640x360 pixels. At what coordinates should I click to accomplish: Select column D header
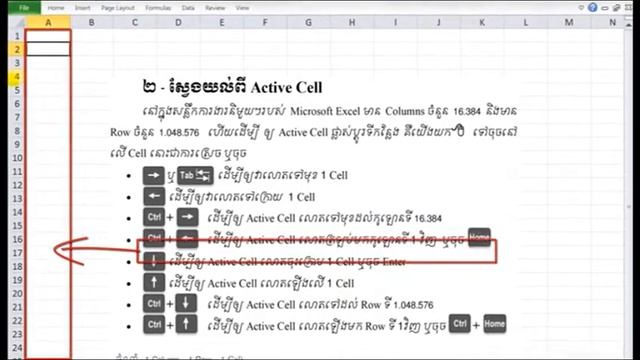click(x=178, y=22)
